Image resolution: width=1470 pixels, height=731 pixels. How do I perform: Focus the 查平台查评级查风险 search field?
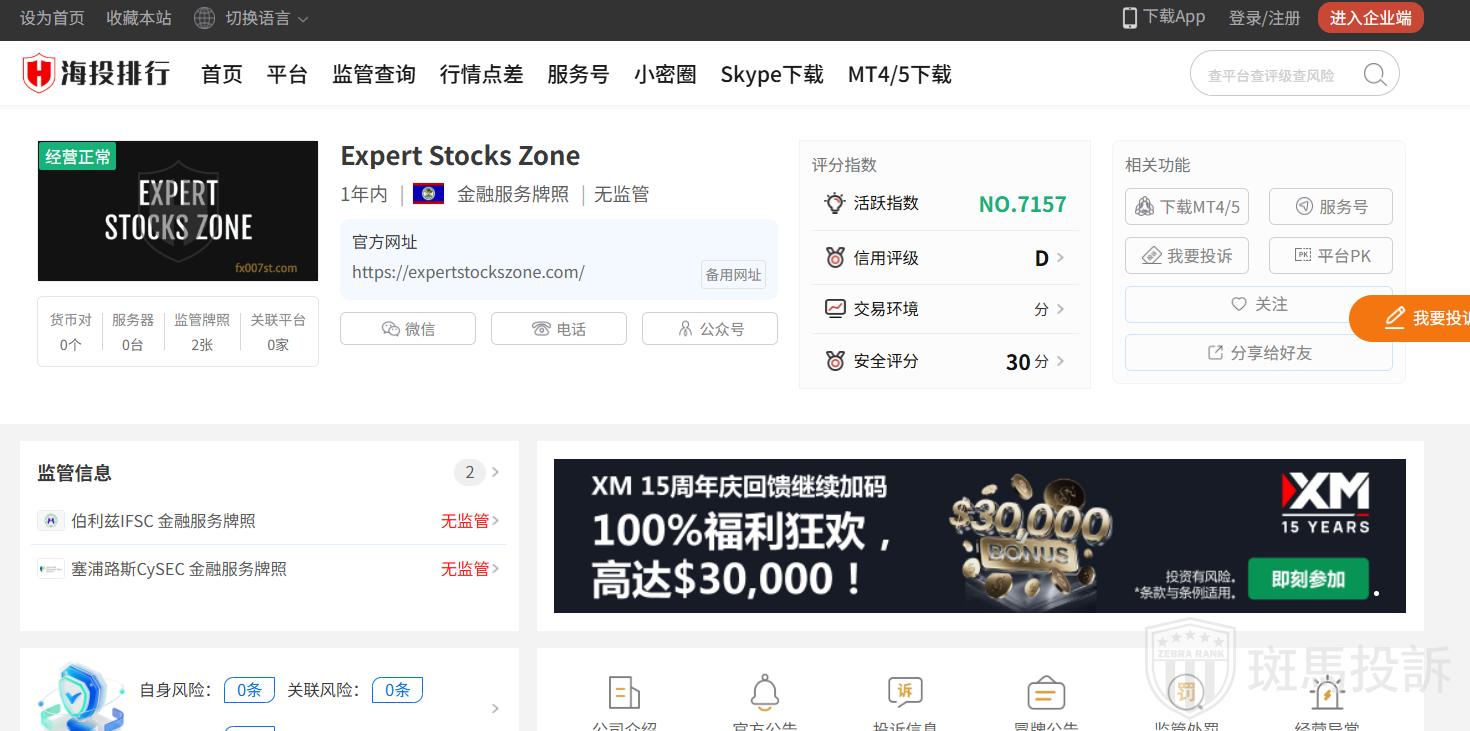[x=1279, y=75]
